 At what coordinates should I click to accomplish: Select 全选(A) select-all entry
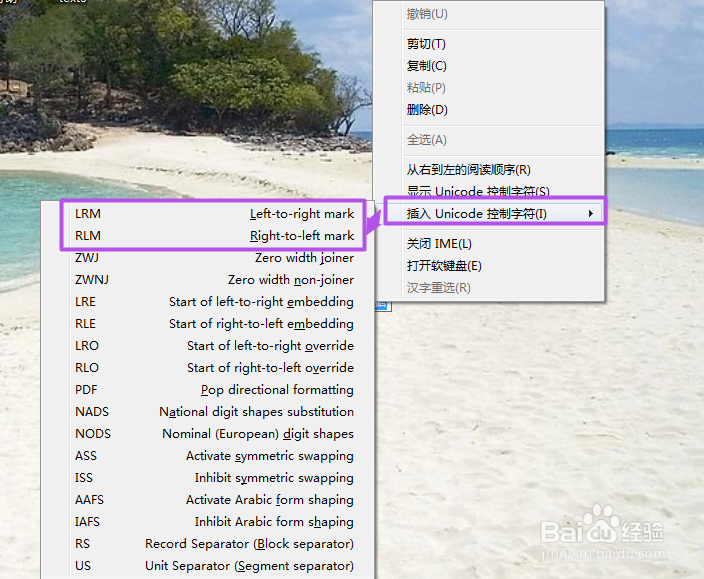[x=489, y=140]
